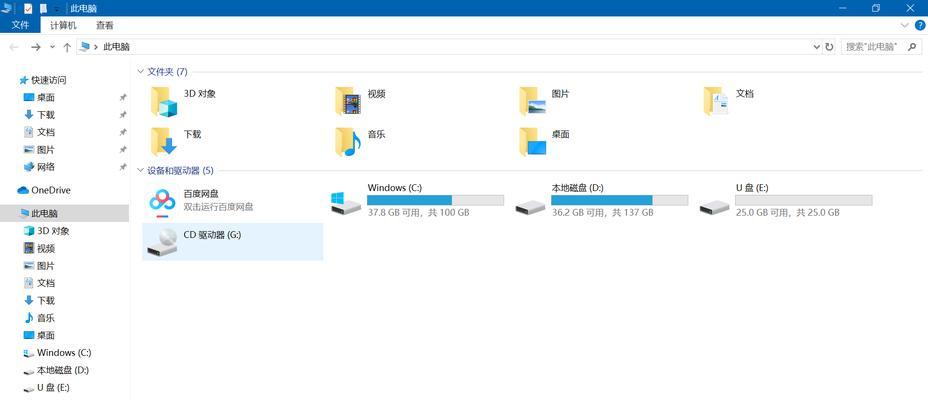Click the U 盘 (E:) capacity bar

[804, 200]
